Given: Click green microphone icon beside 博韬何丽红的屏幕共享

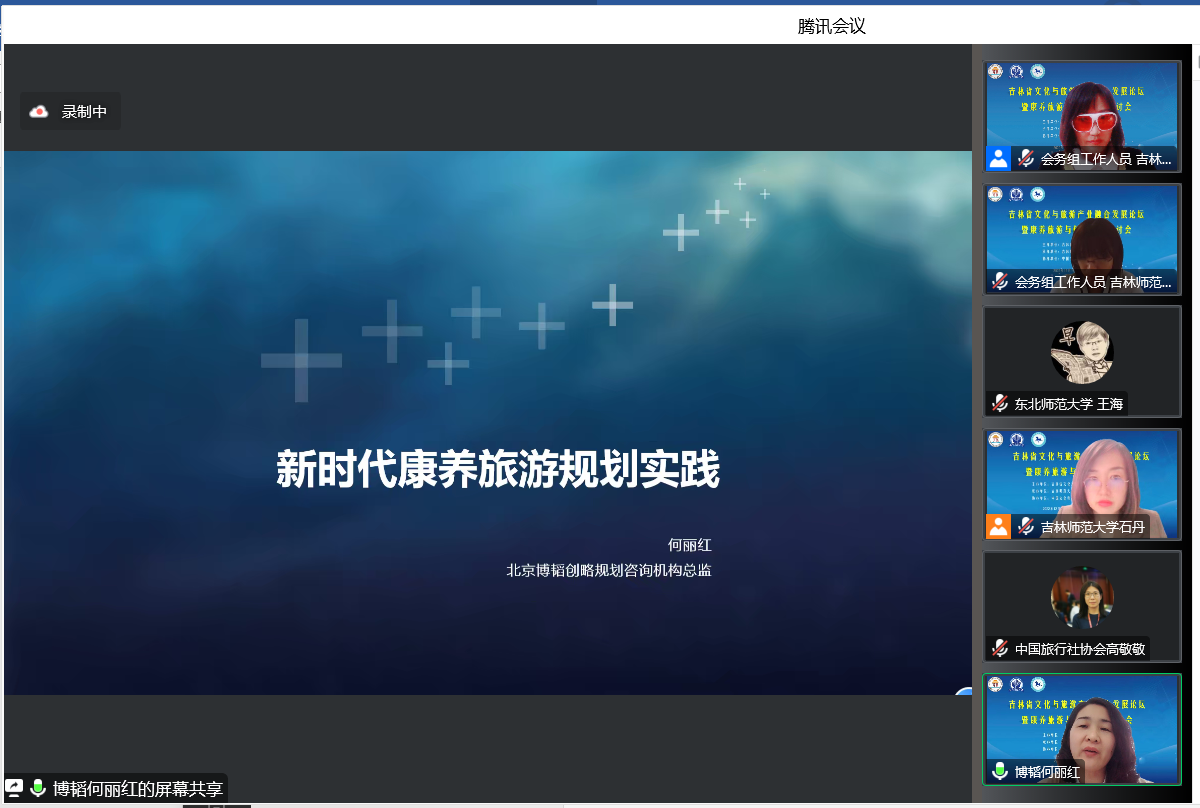Looking at the screenshot, I should [x=38, y=788].
